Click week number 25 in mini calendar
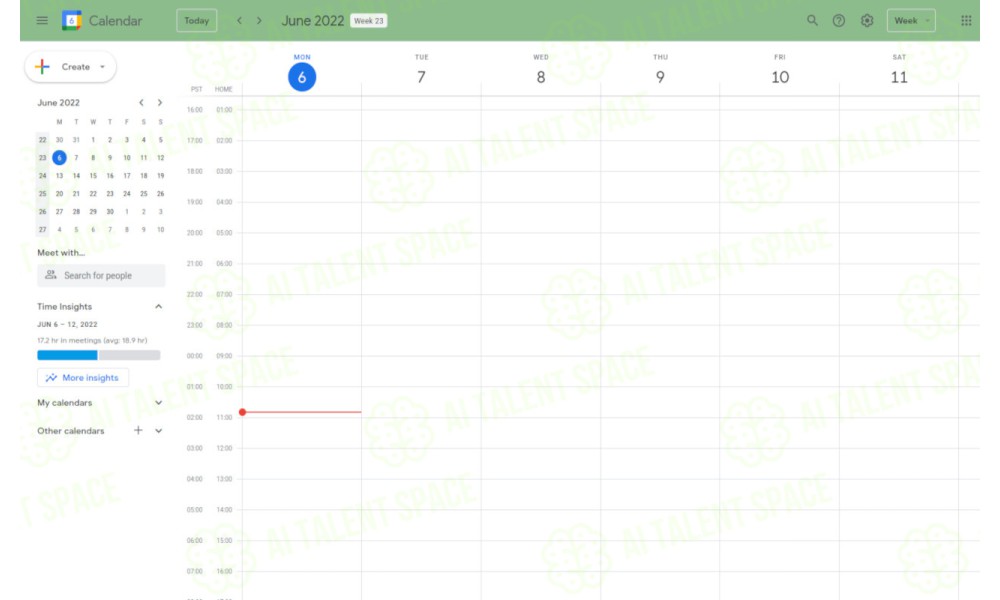The height and width of the screenshot is (600, 1000). (x=42, y=193)
